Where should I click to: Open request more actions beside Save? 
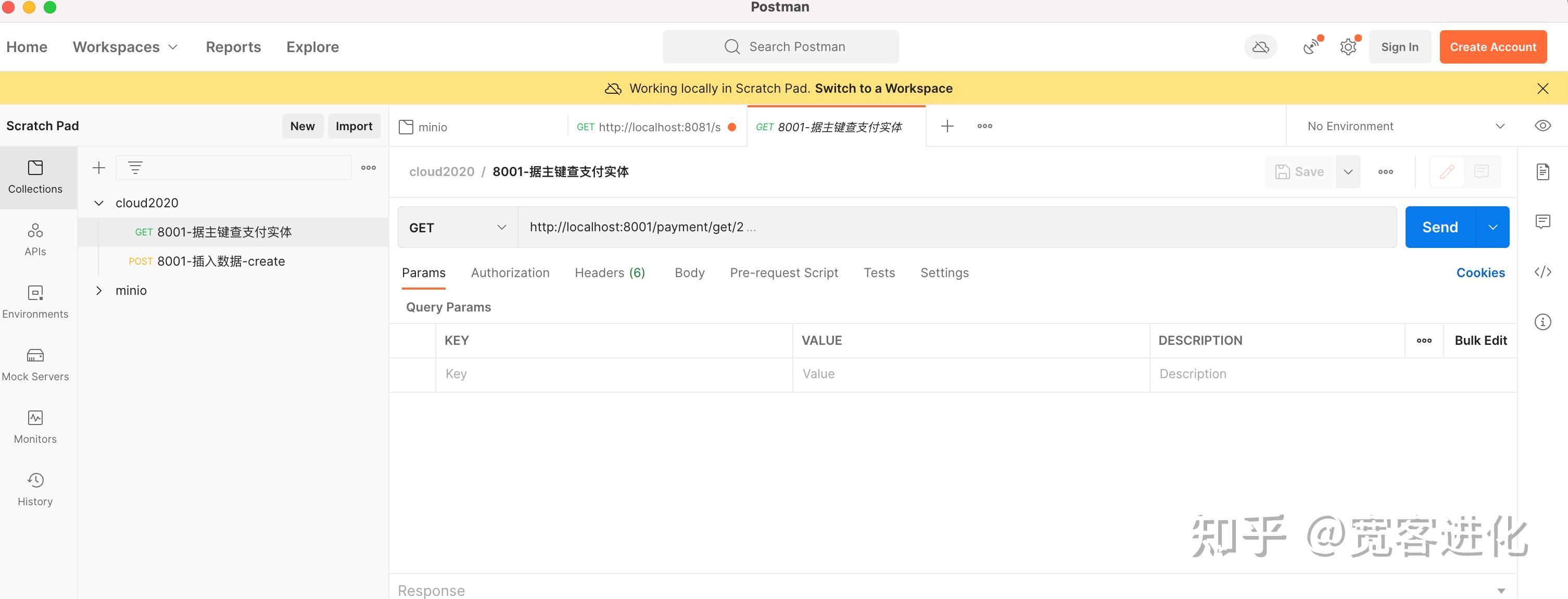point(1385,172)
